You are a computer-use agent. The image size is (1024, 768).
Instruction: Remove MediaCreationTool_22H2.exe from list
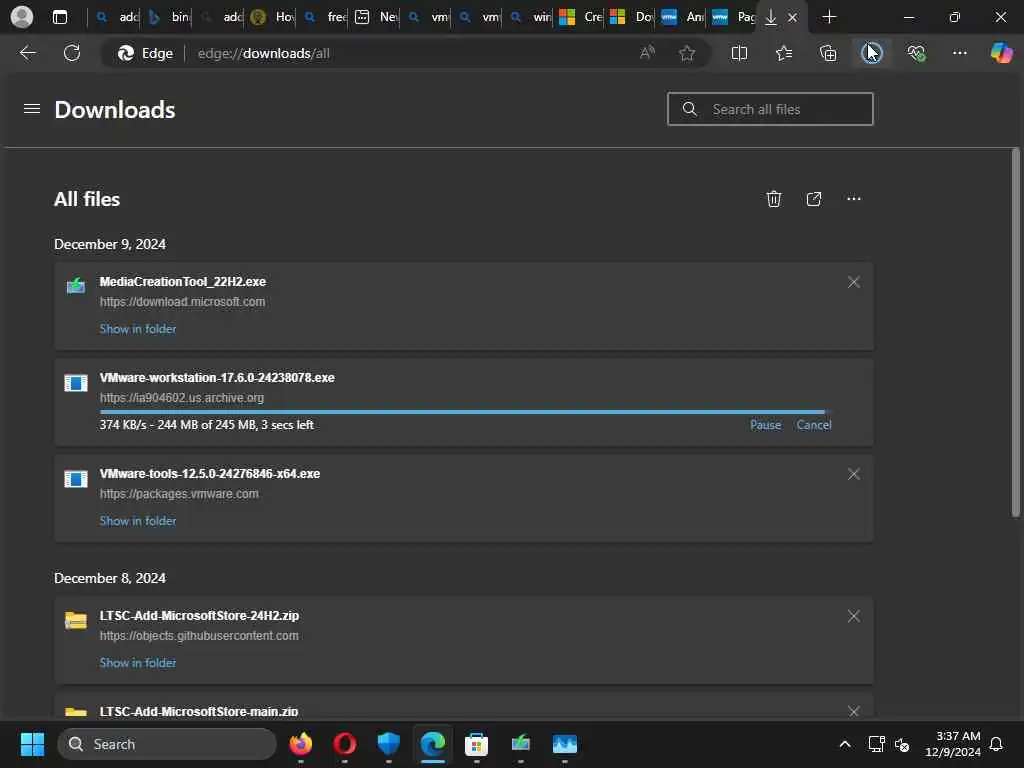[853, 282]
